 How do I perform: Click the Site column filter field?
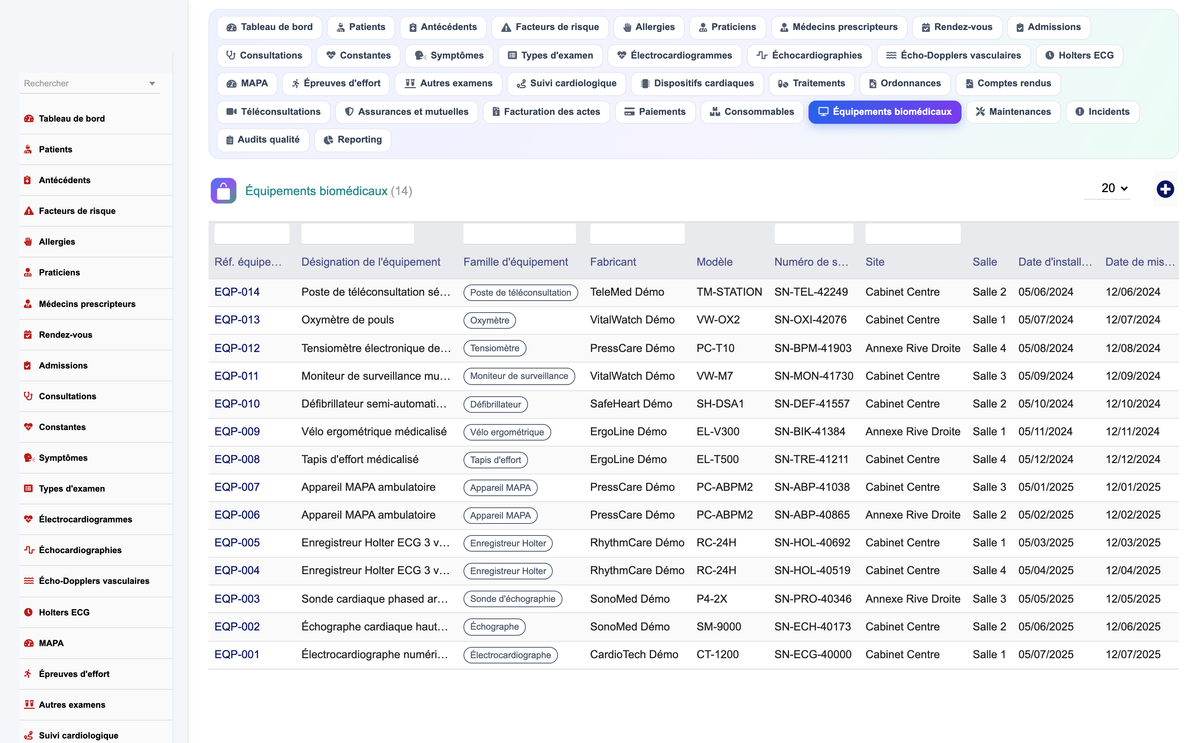(x=913, y=234)
